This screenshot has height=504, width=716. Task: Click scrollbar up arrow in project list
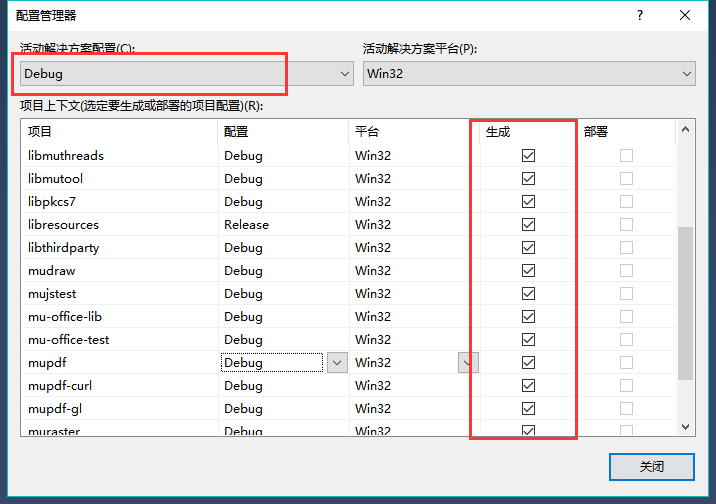[685, 130]
